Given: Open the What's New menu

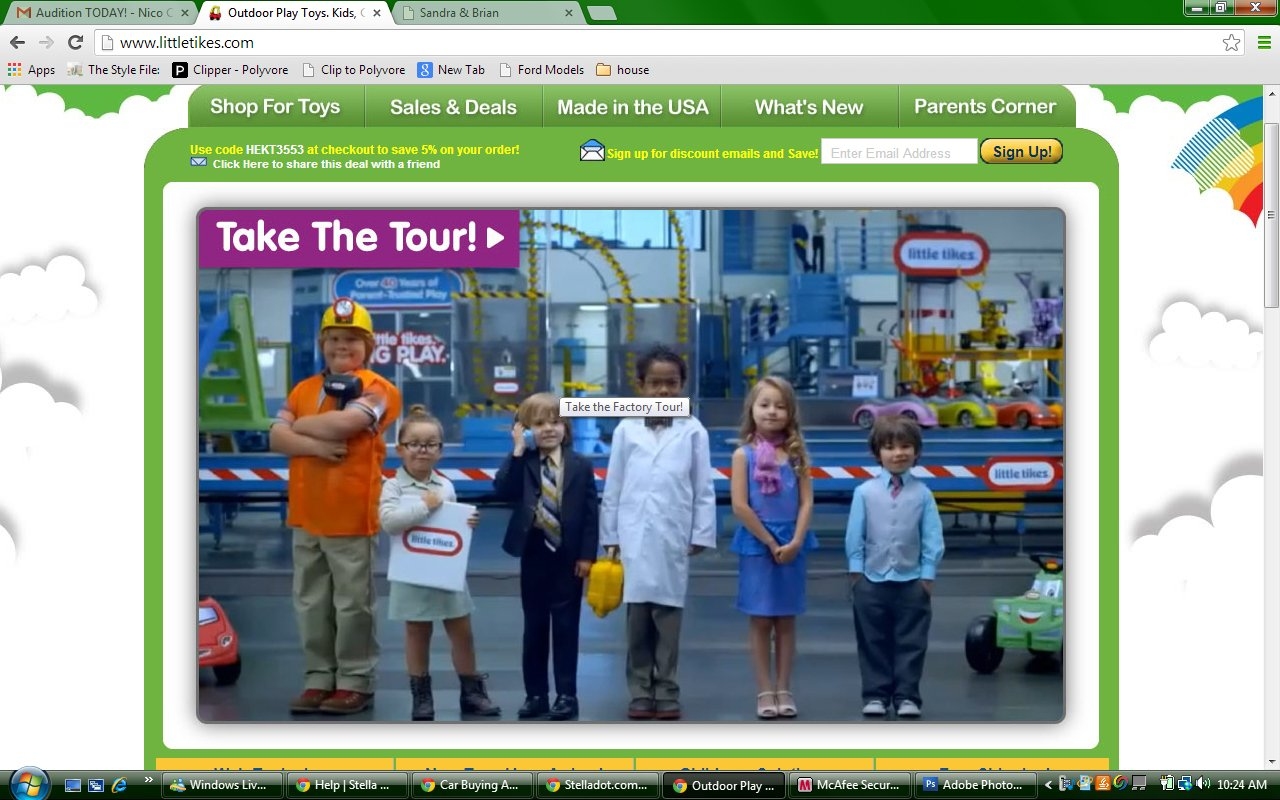Looking at the screenshot, I should 809,107.
